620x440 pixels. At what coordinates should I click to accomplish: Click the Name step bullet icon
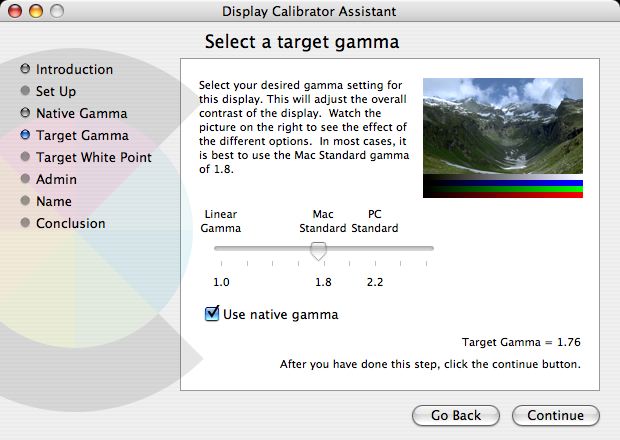tap(25, 200)
